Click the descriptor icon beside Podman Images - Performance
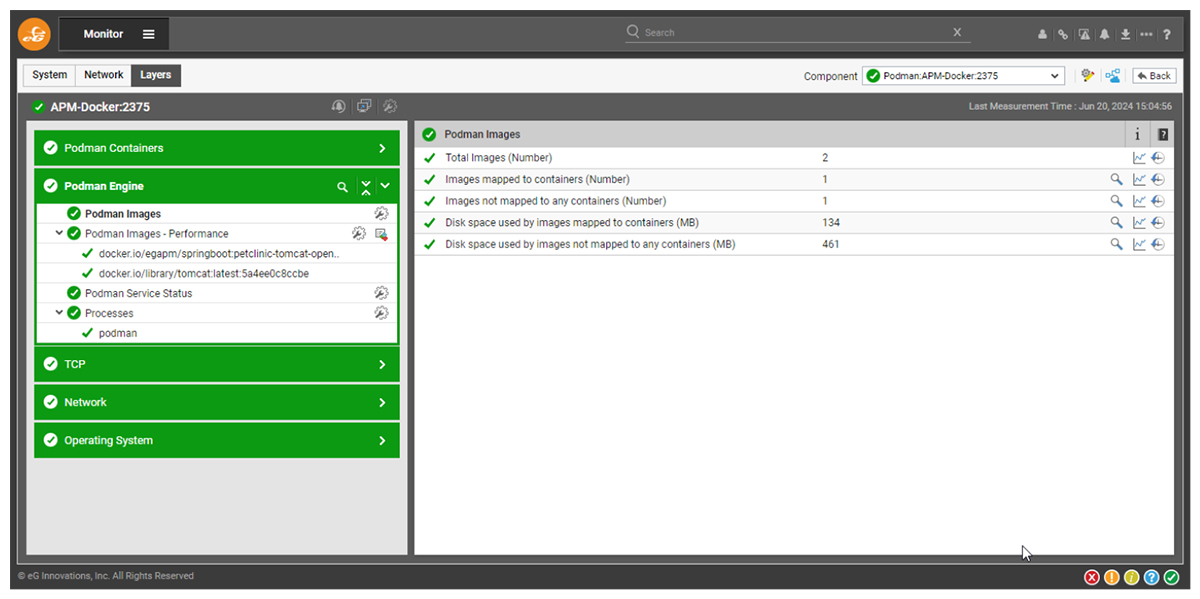This screenshot has width=1200, height=599. tap(381, 234)
